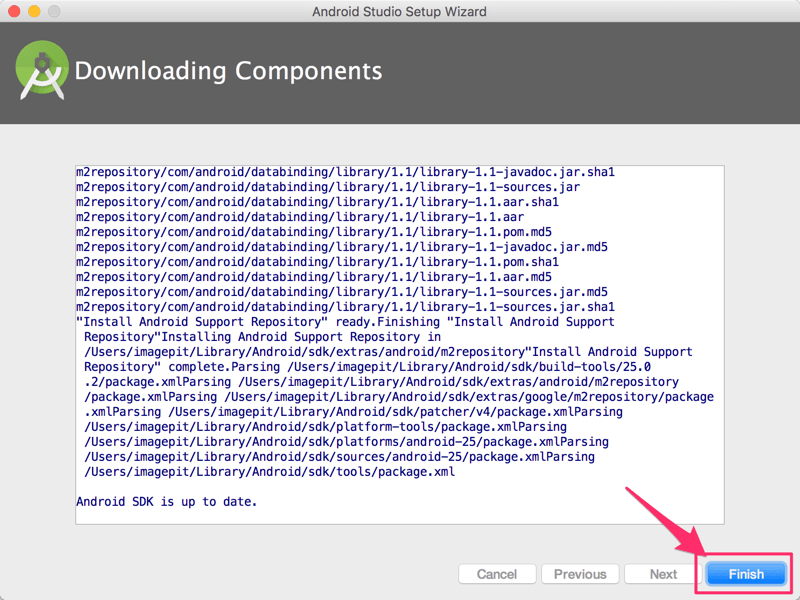Click the library-1.1-sources.jar log line

328,187
